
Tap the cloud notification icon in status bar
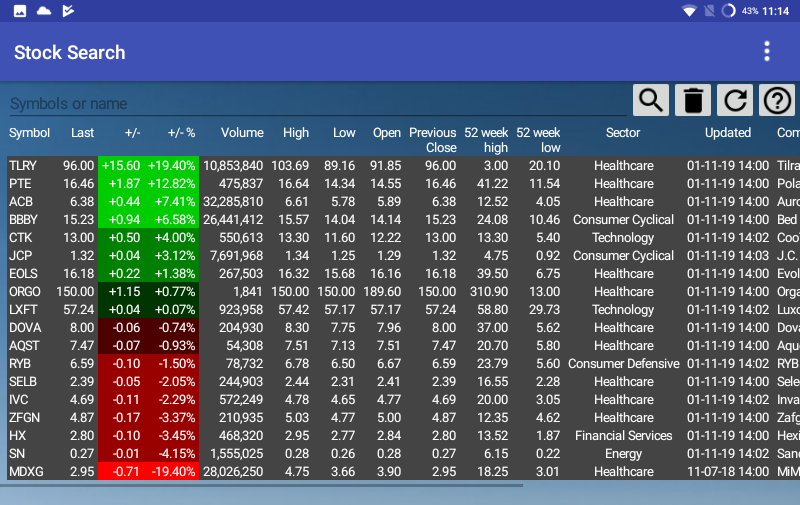pyautogui.click(x=44, y=11)
